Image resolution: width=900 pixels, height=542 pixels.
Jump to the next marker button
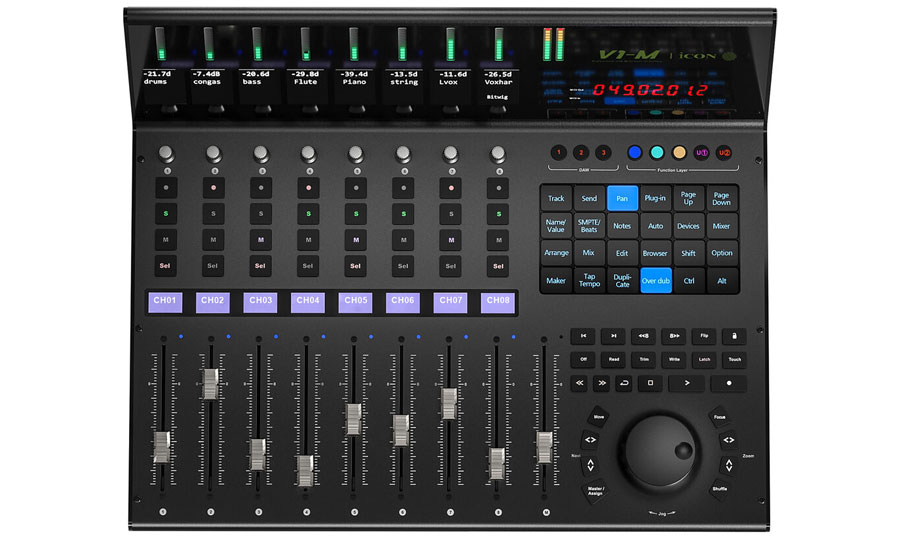pos(613,336)
